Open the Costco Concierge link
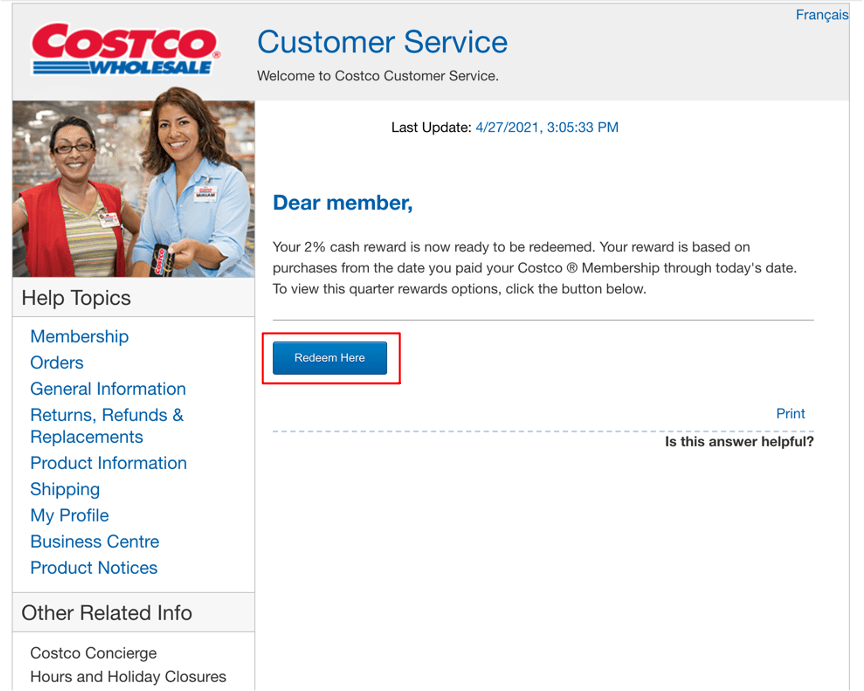The height and width of the screenshot is (691, 864). coord(93,653)
